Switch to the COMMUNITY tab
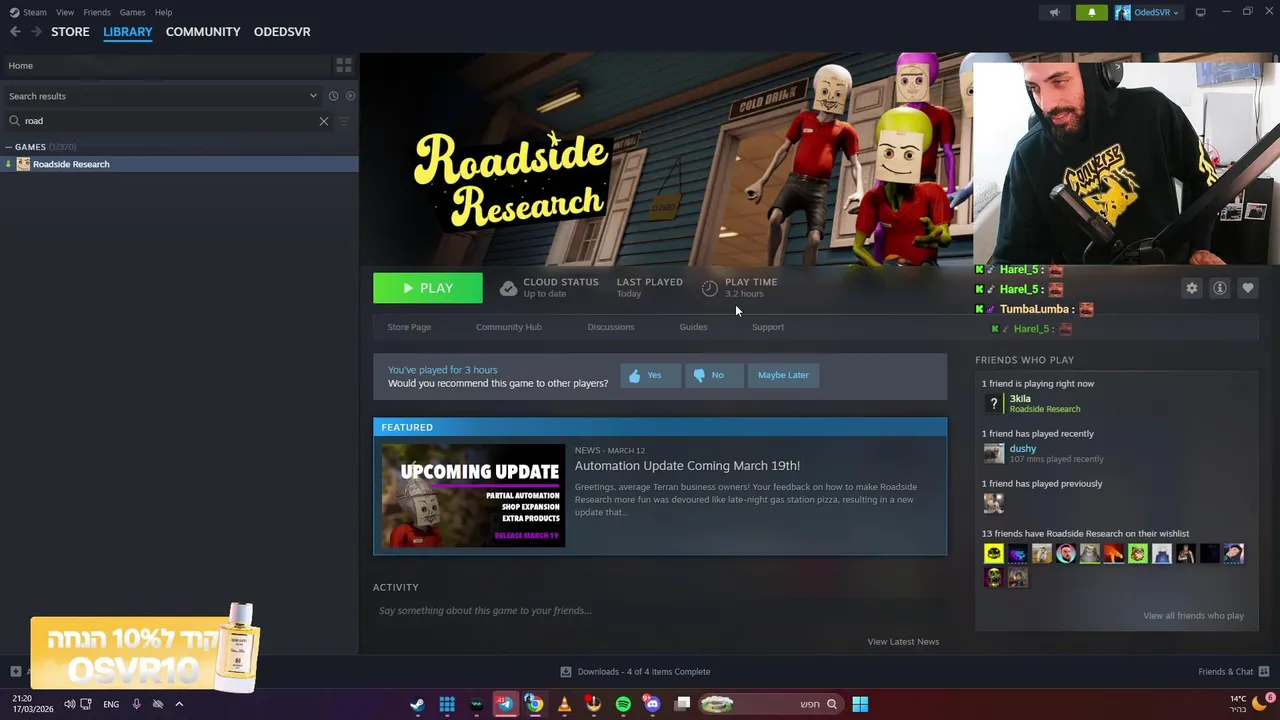The width and height of the screenshot is (1280, 720). click(203, 32)
